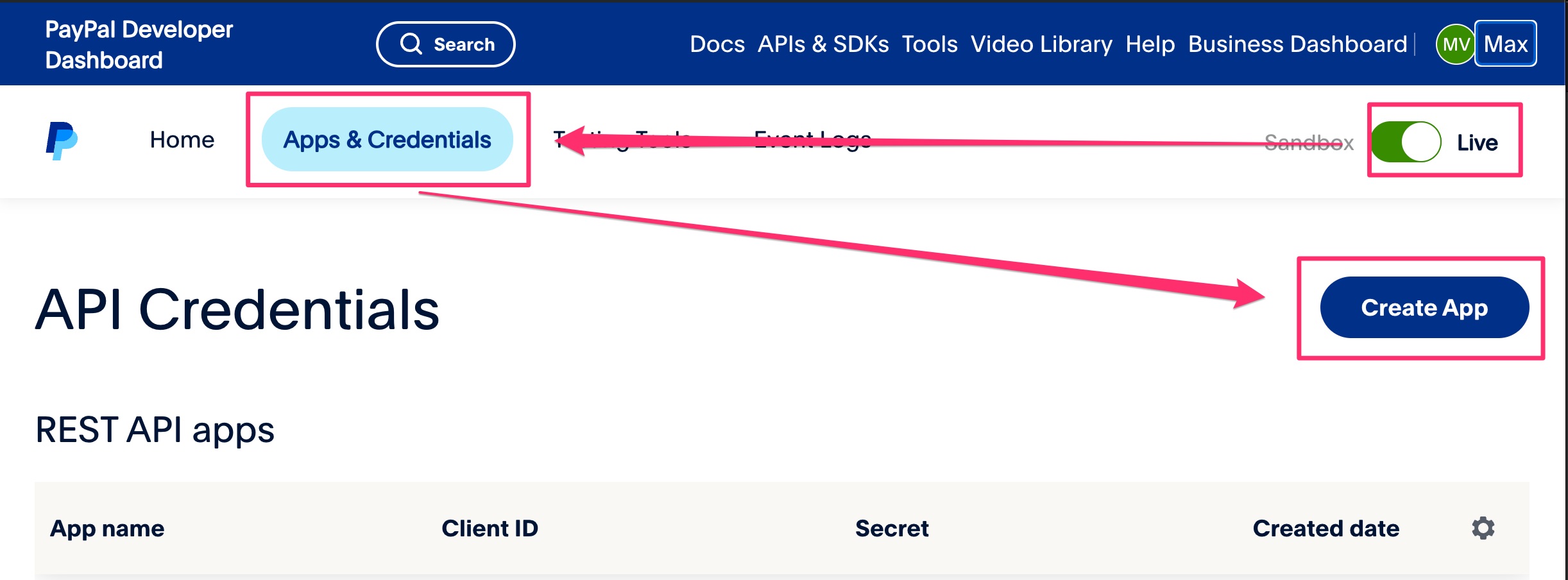
Task: Open the Docs link
Action: coord(717,44)
